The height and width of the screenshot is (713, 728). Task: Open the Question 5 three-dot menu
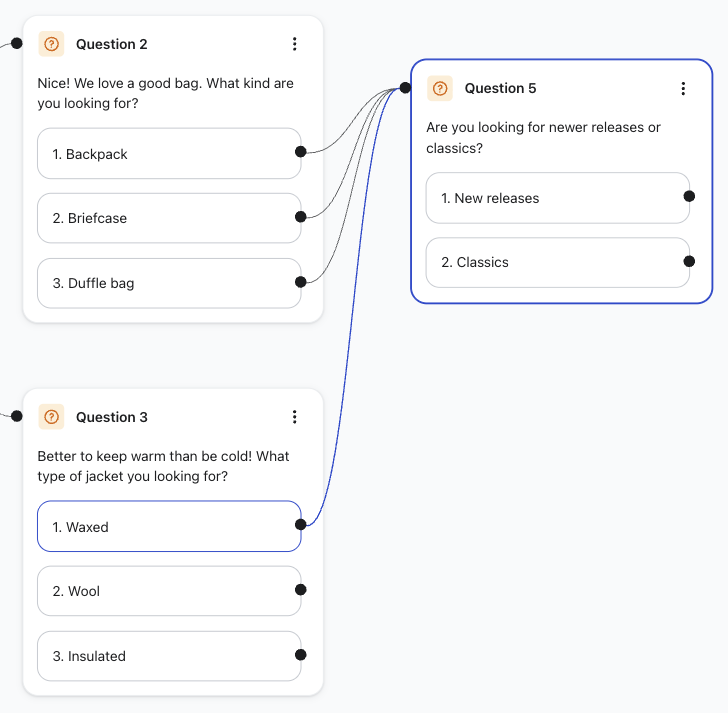click(683, 88)
